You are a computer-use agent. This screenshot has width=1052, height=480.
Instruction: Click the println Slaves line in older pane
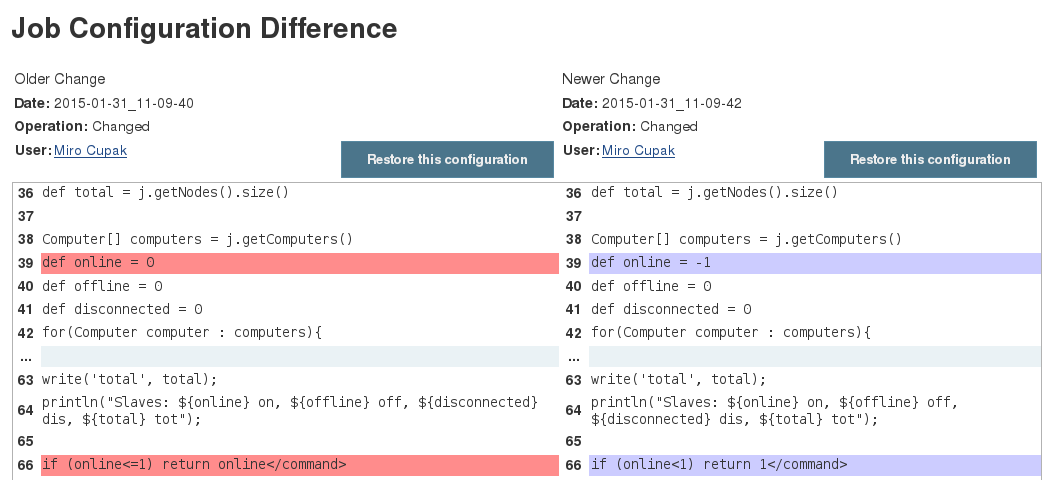(290, 410)
